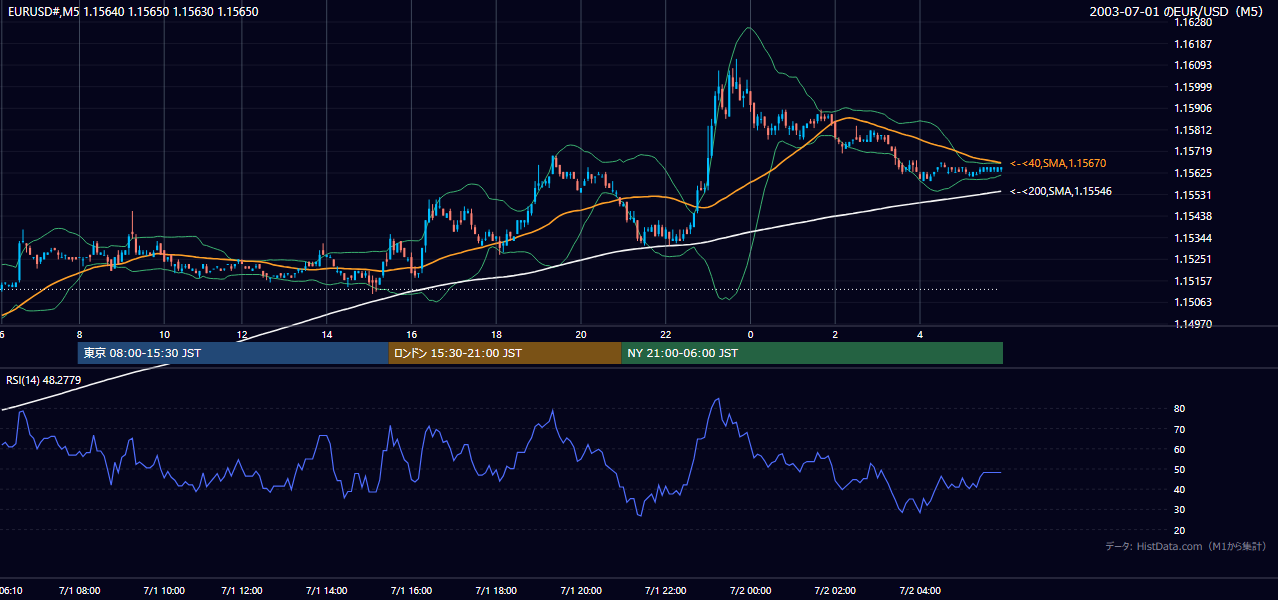This screenshot has height=600, width=1278.
Task: Click RSI scale value 80
Action: coord(1180,409)
